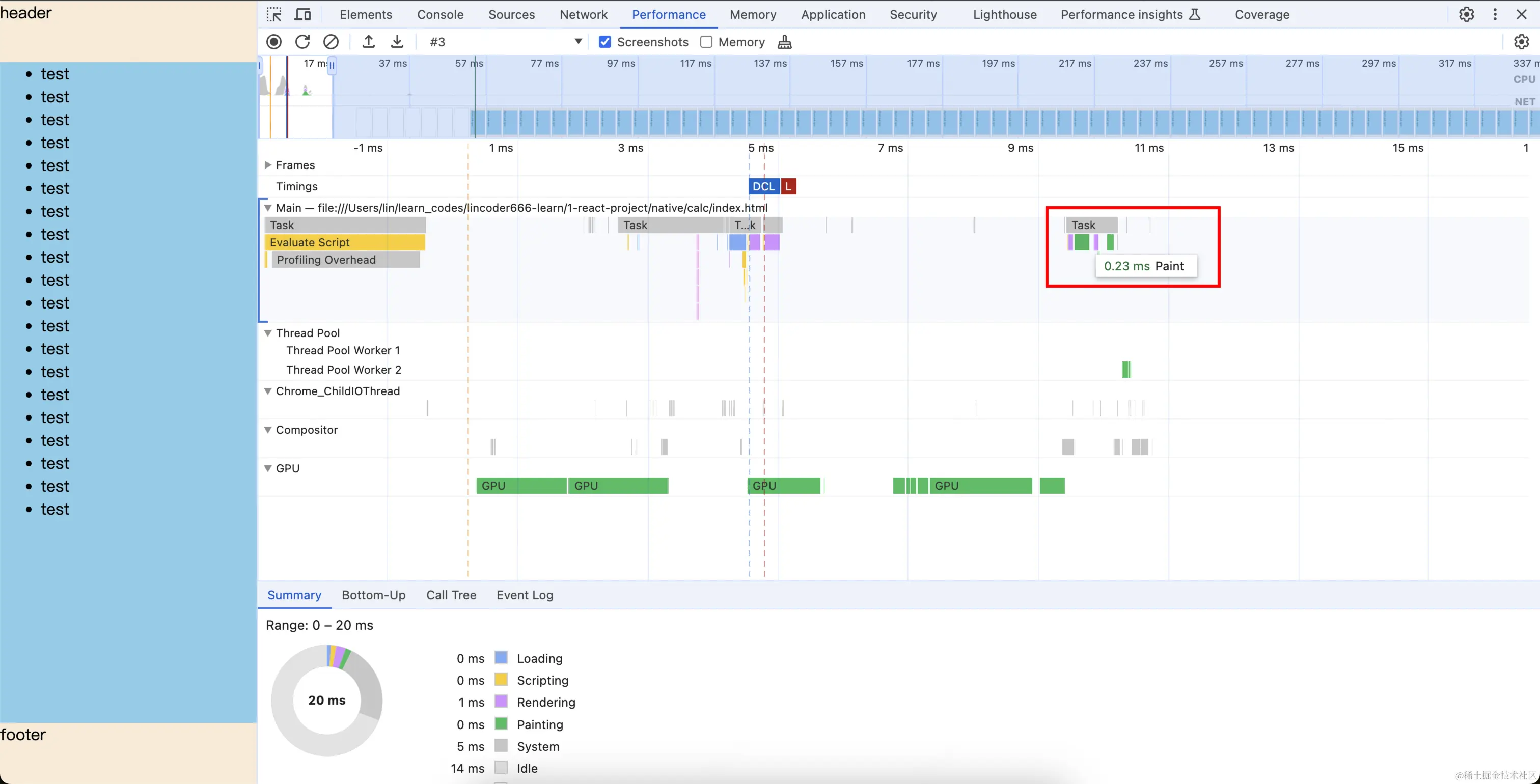Click the collect garbage broom icon
The image size is (1540, 784).
click(x=784, y=42)
